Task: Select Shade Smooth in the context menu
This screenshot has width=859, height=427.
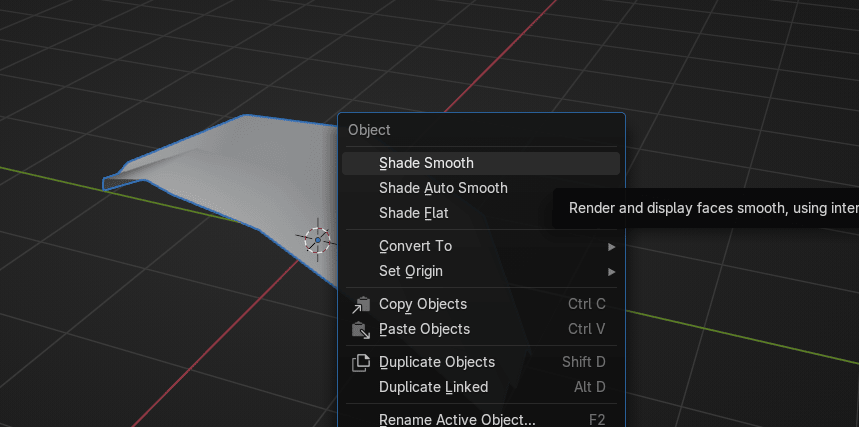Action: coord(426,163)
